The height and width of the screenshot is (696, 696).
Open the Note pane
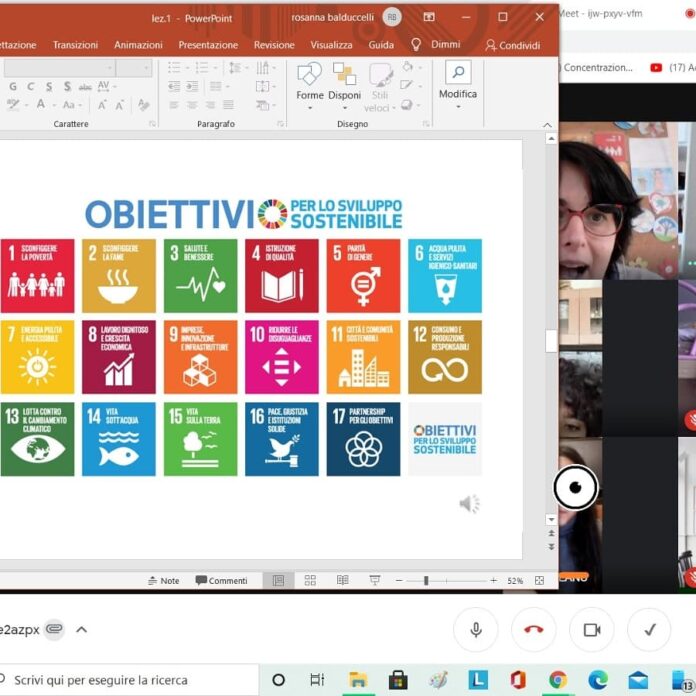pos(164,581)
